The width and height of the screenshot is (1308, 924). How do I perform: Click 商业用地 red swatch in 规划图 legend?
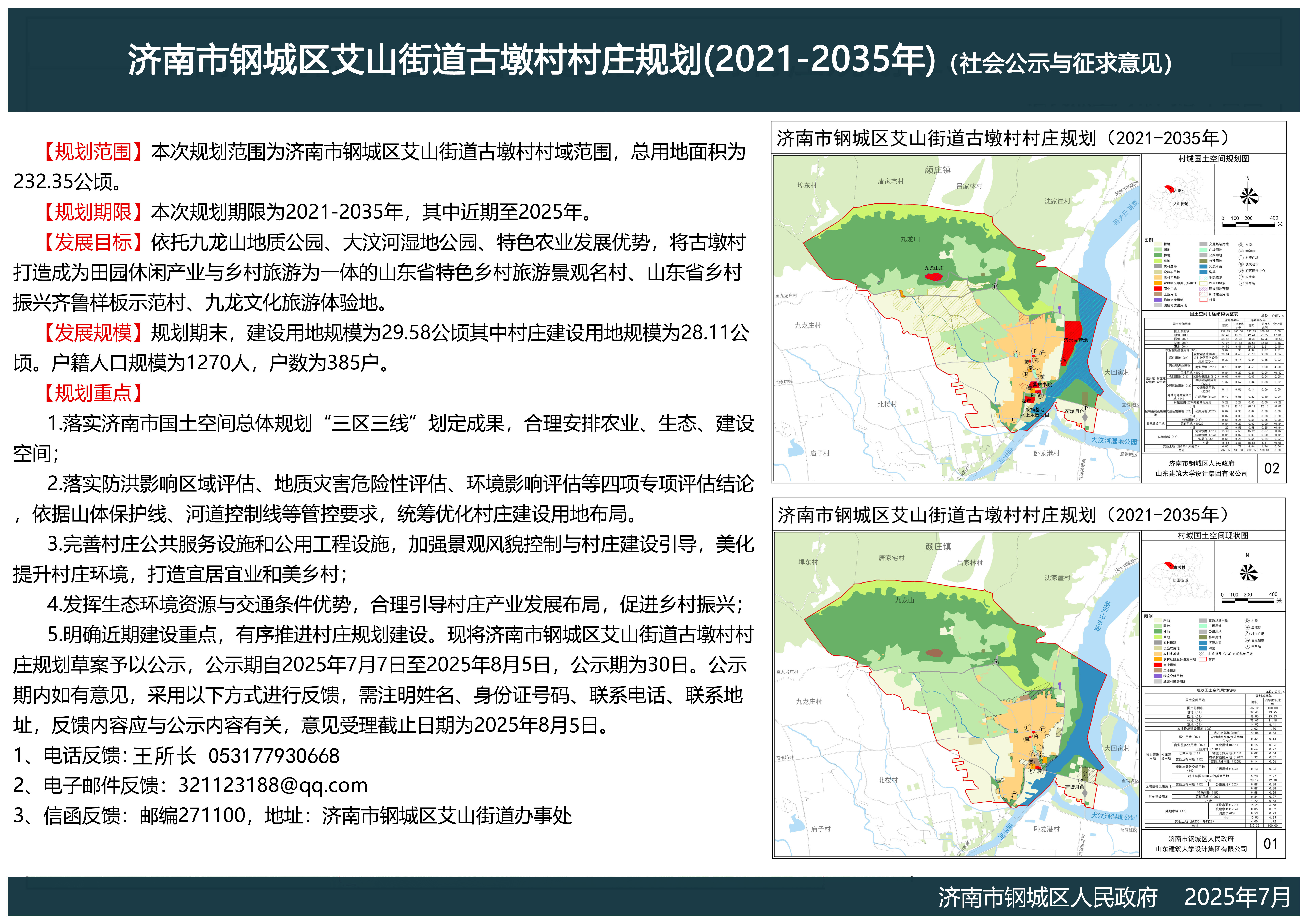coord(1158,289)
